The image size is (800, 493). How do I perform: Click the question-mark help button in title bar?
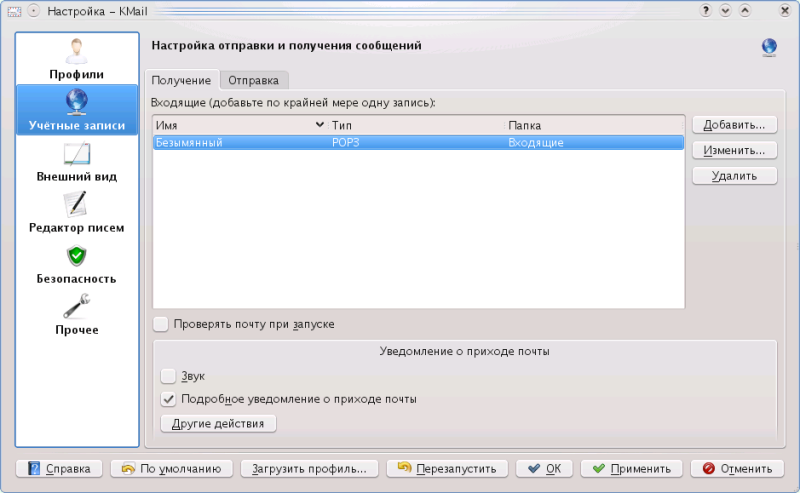(x=706, y=11)
